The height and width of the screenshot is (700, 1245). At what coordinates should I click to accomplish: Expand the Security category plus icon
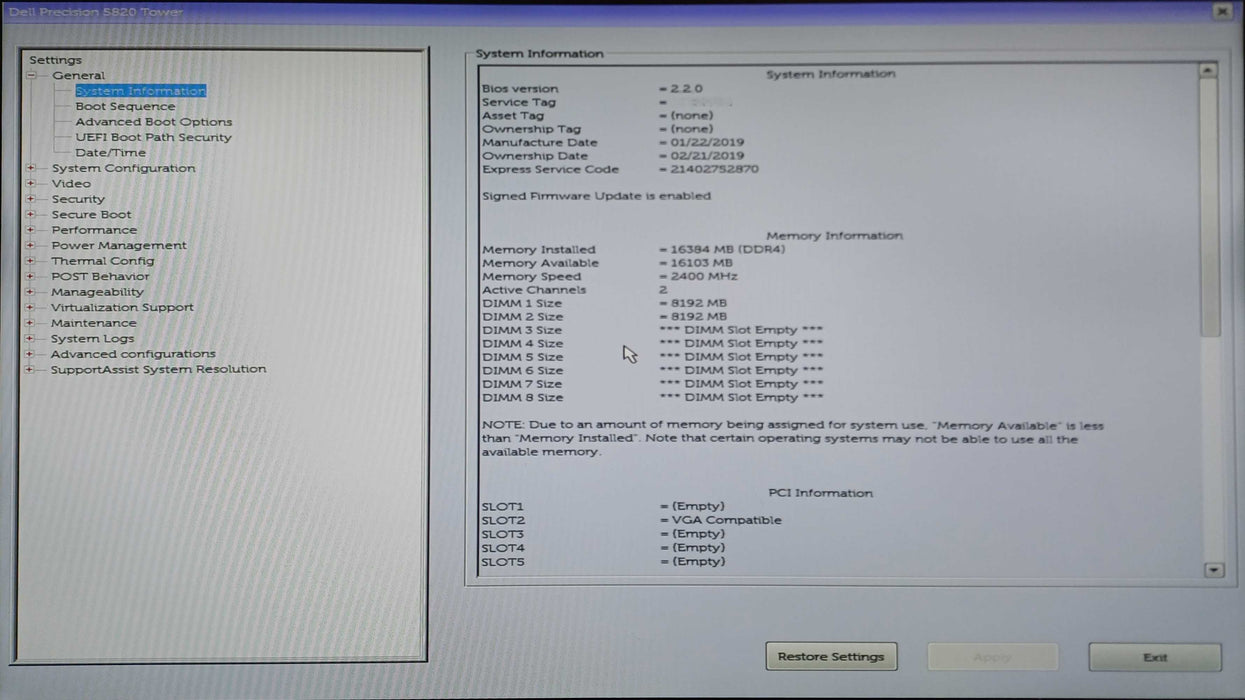[x=31, y=199]
